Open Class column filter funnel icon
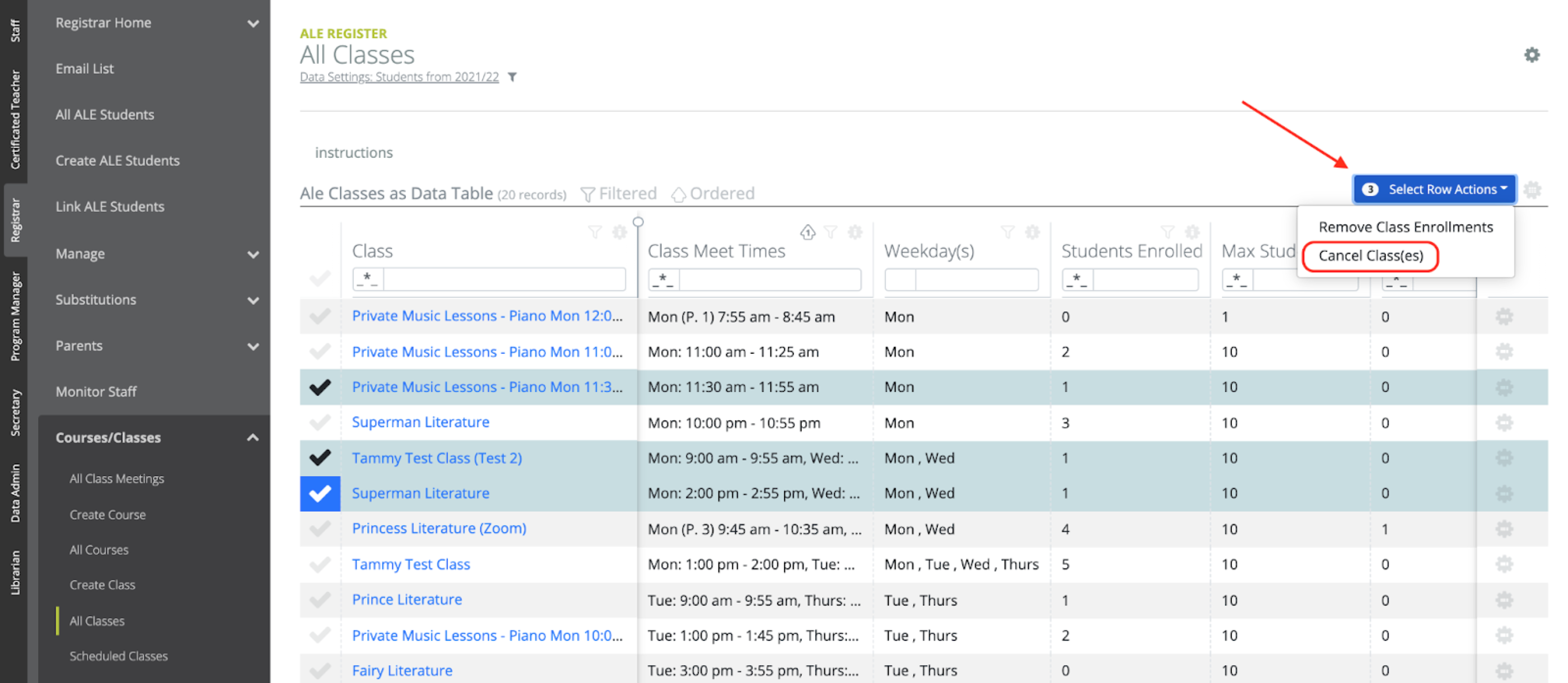Viewport: 1568px width, 683px height. 595,232
